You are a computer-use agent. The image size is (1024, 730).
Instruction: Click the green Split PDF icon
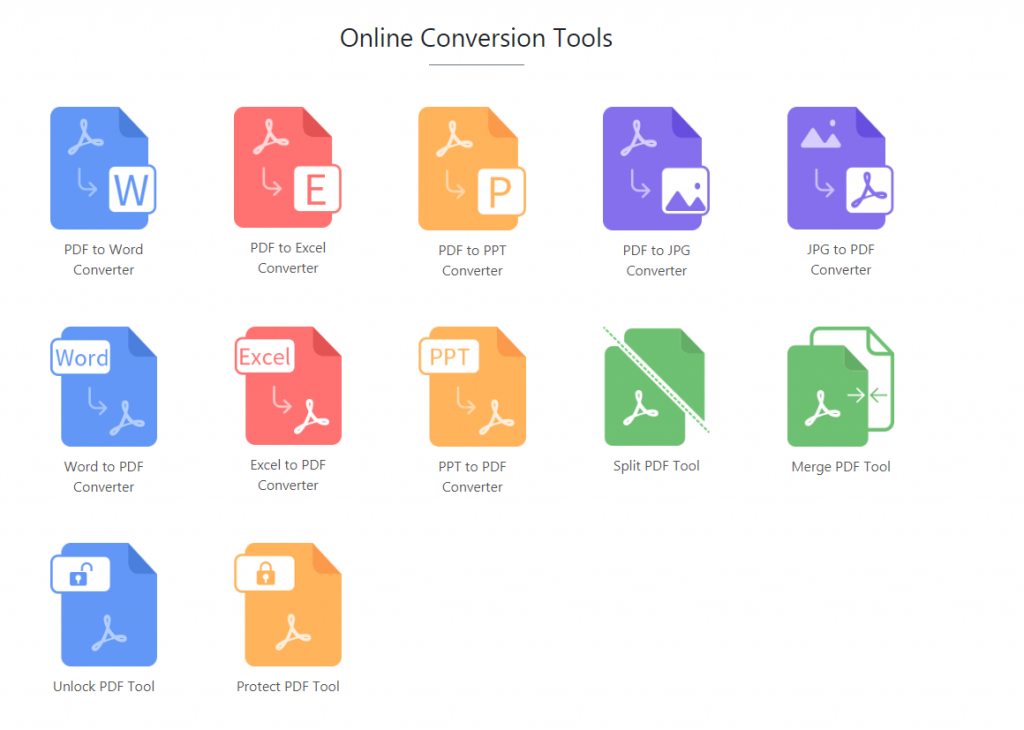click(656, 386)
